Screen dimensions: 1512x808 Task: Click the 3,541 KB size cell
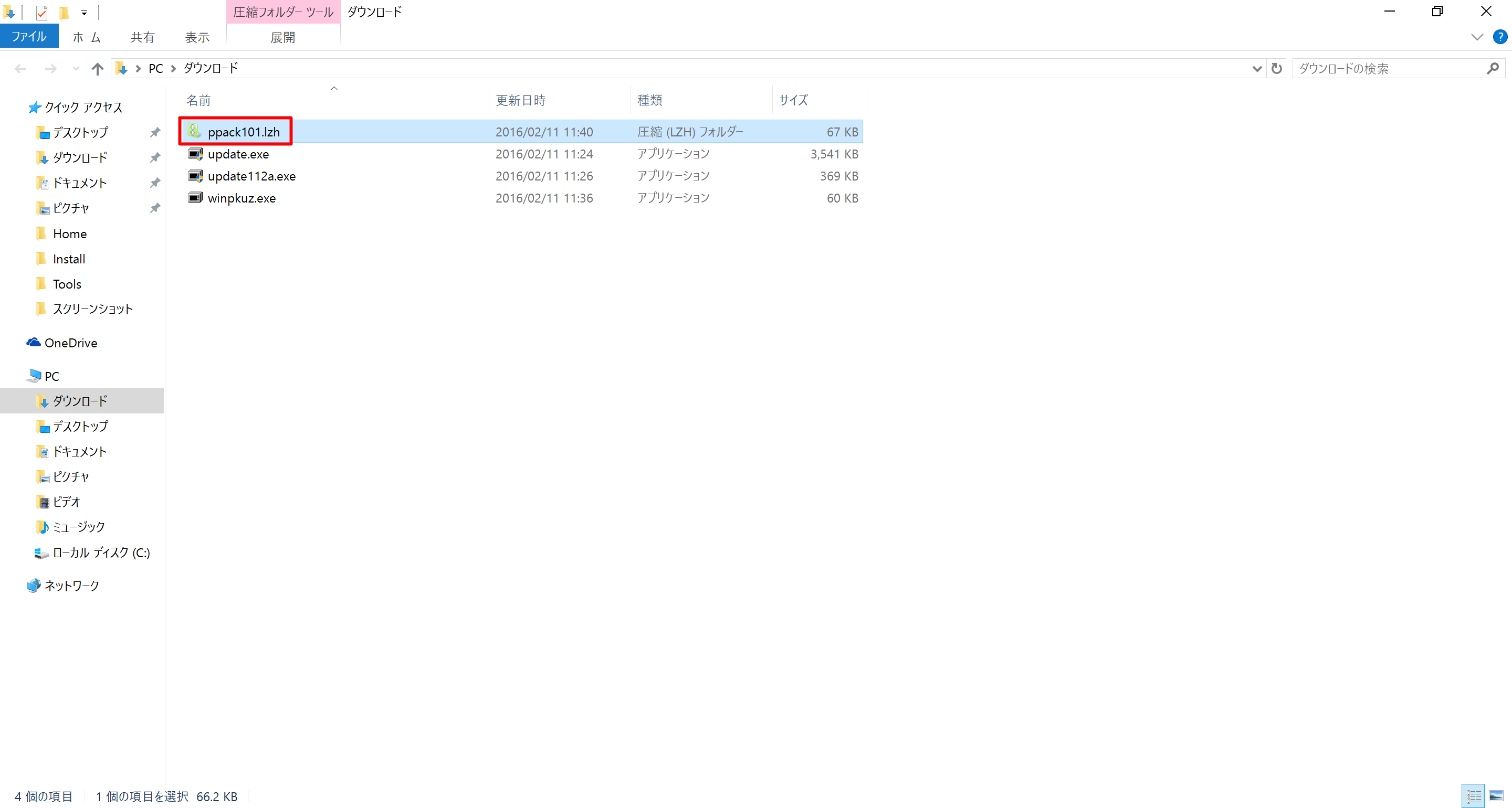(x=834, y=154)
